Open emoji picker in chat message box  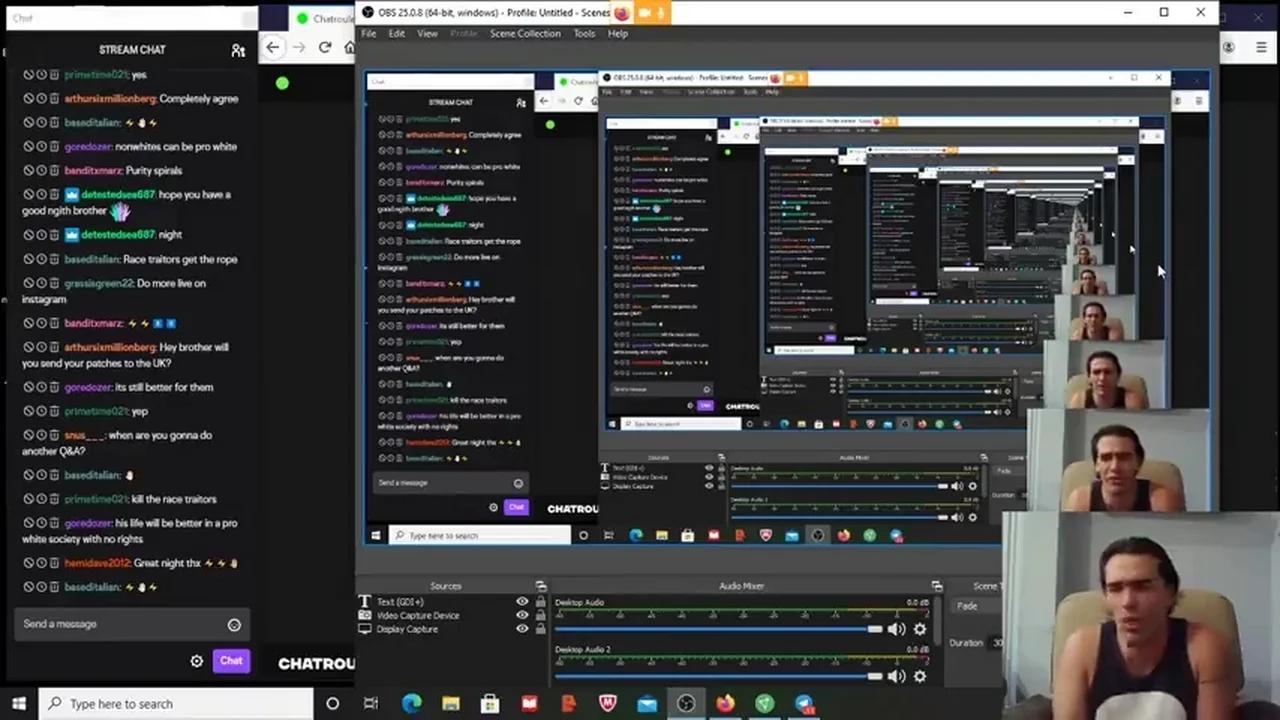(234, 624)
